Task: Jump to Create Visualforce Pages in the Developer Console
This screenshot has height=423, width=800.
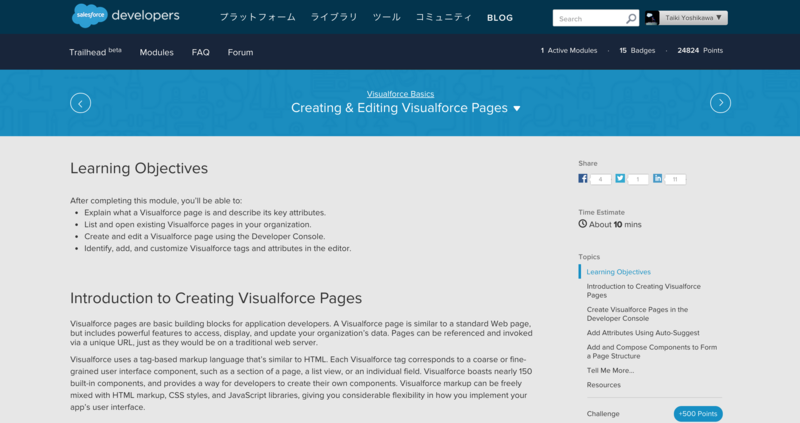Action: (x=637, y=314)
